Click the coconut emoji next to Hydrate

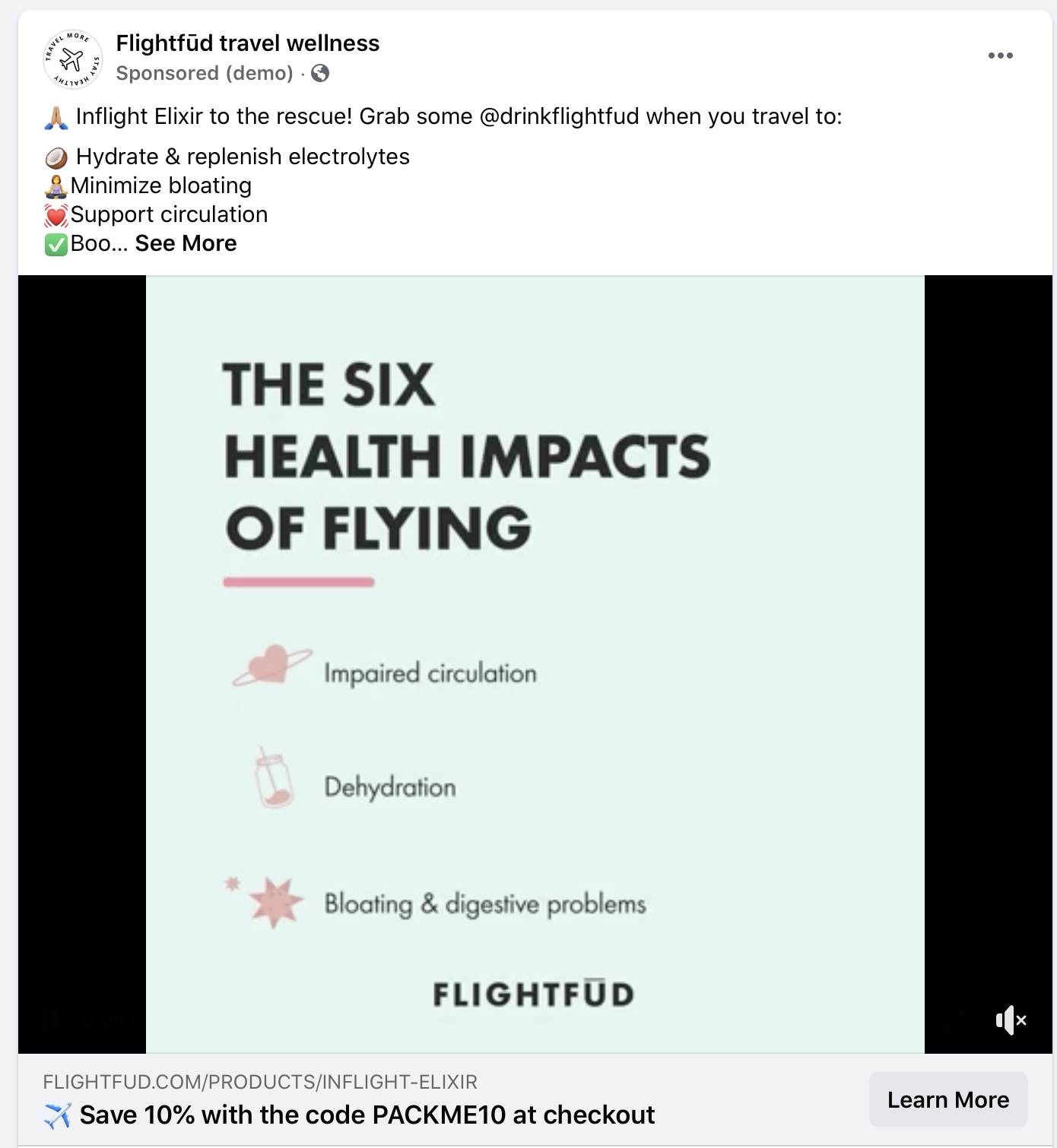tap(56, 157)
